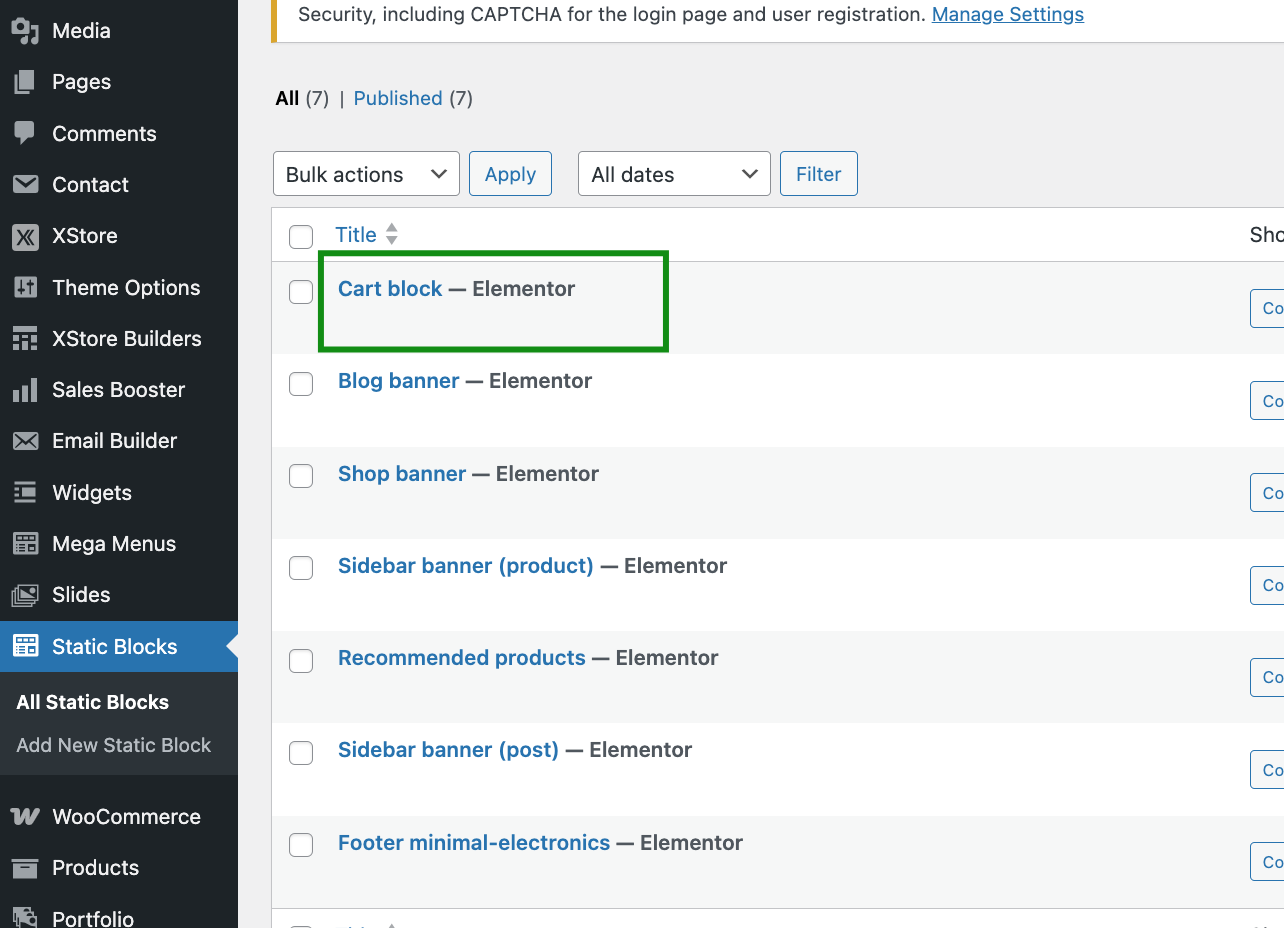Open Sidebar banner (post) title link
1284x928 pixels.
pyautogui.click(x=448, y=750)
